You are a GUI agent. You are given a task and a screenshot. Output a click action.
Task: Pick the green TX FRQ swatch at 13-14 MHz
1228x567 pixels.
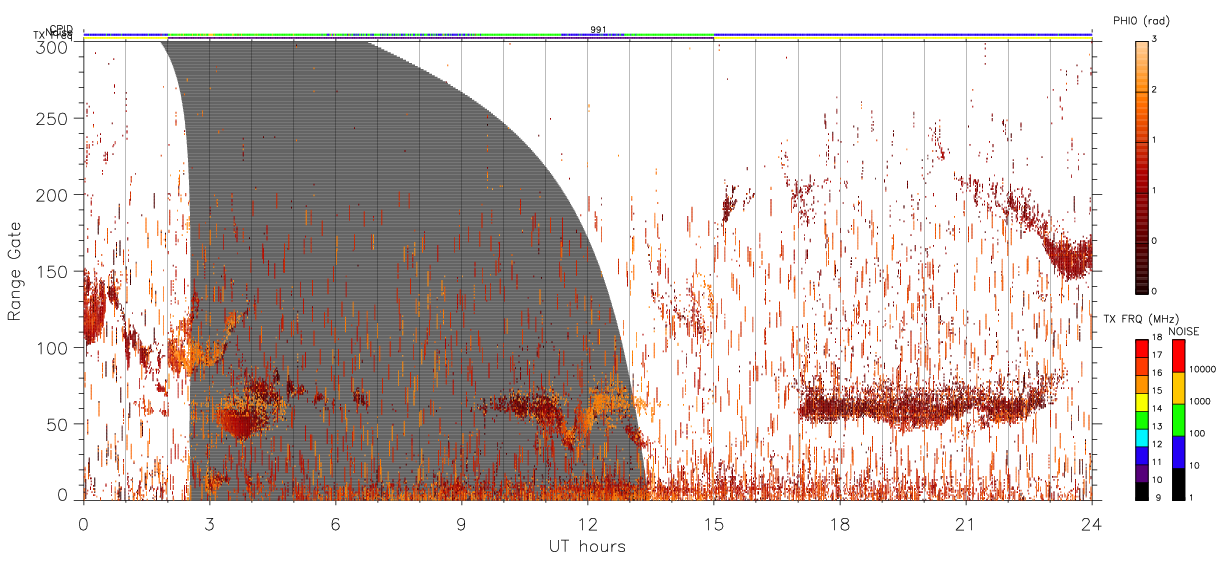click(1141, 421)
